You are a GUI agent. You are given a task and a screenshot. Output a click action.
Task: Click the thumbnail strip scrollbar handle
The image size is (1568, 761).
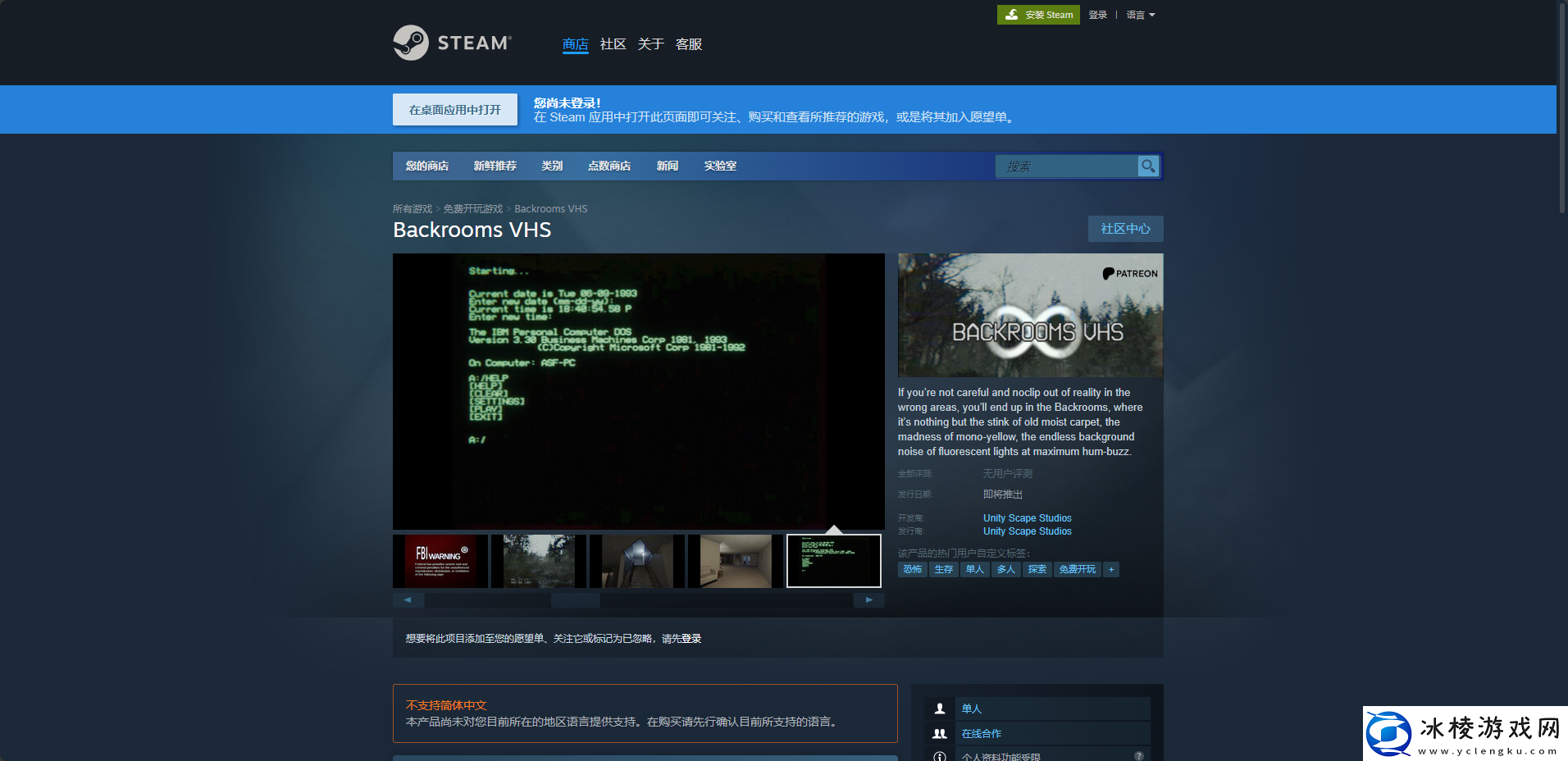[575, 600]
